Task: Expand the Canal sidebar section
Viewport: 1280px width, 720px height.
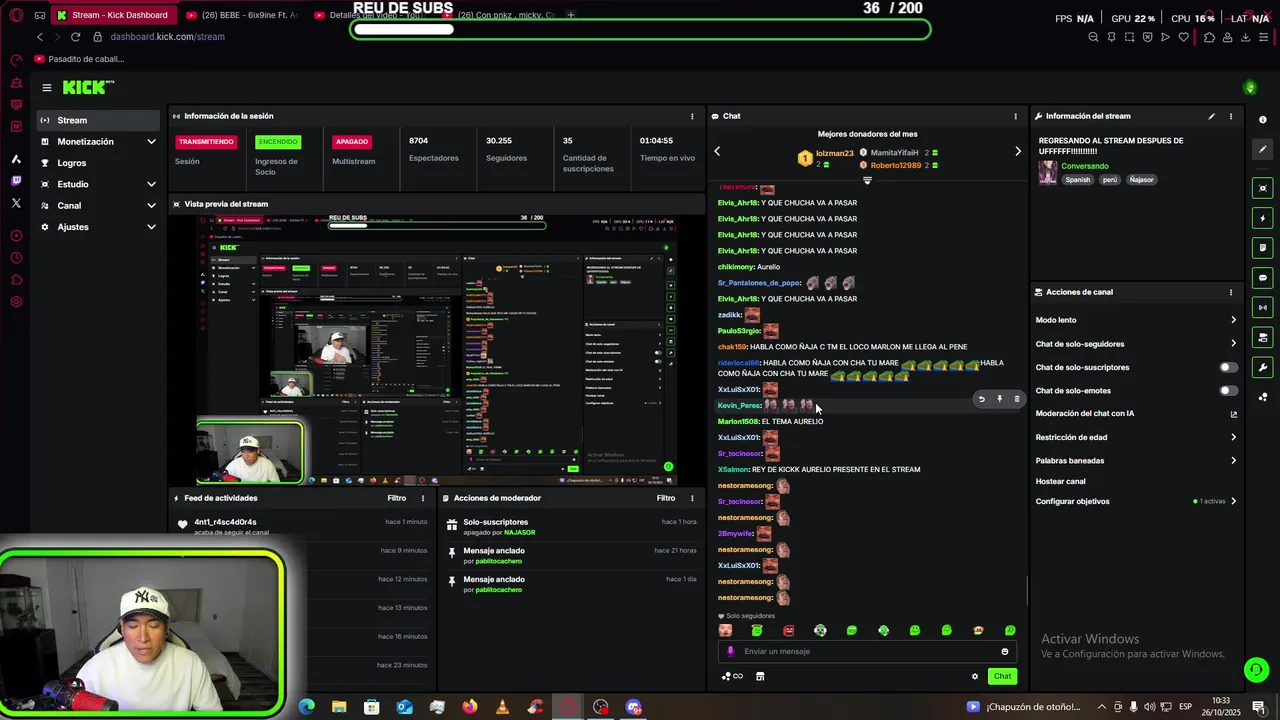Action: click(x=151, y=206)
